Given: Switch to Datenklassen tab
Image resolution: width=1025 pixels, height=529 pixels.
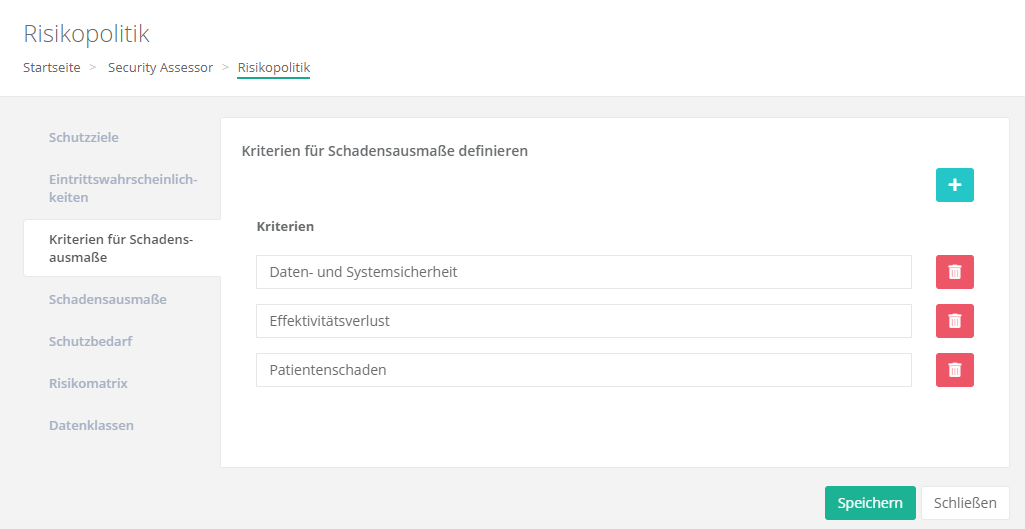Looking at the screenshot, I should click(x=91, y=425).
